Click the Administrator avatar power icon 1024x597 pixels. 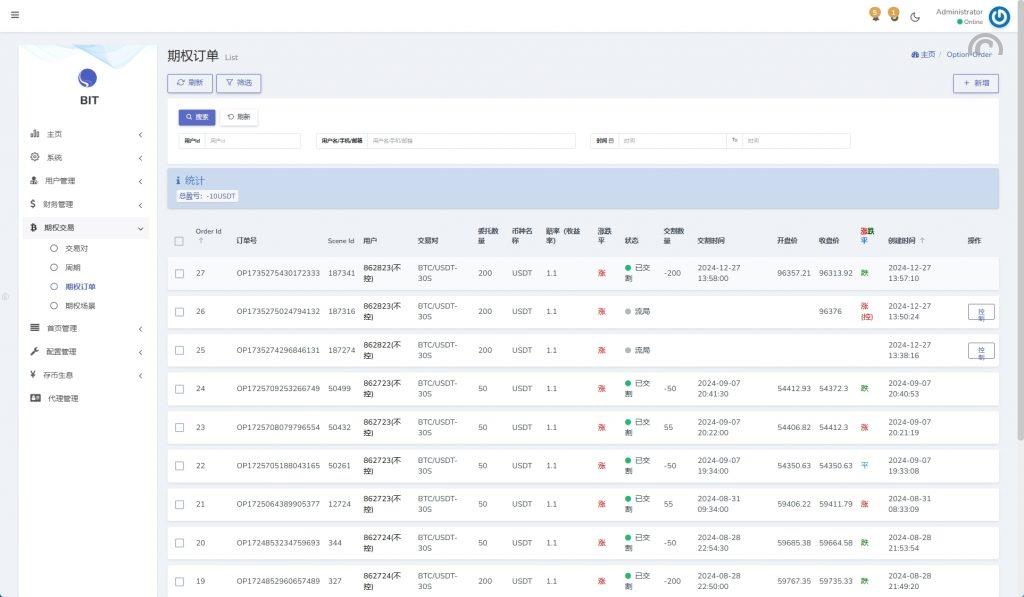[x=999, y=16]
